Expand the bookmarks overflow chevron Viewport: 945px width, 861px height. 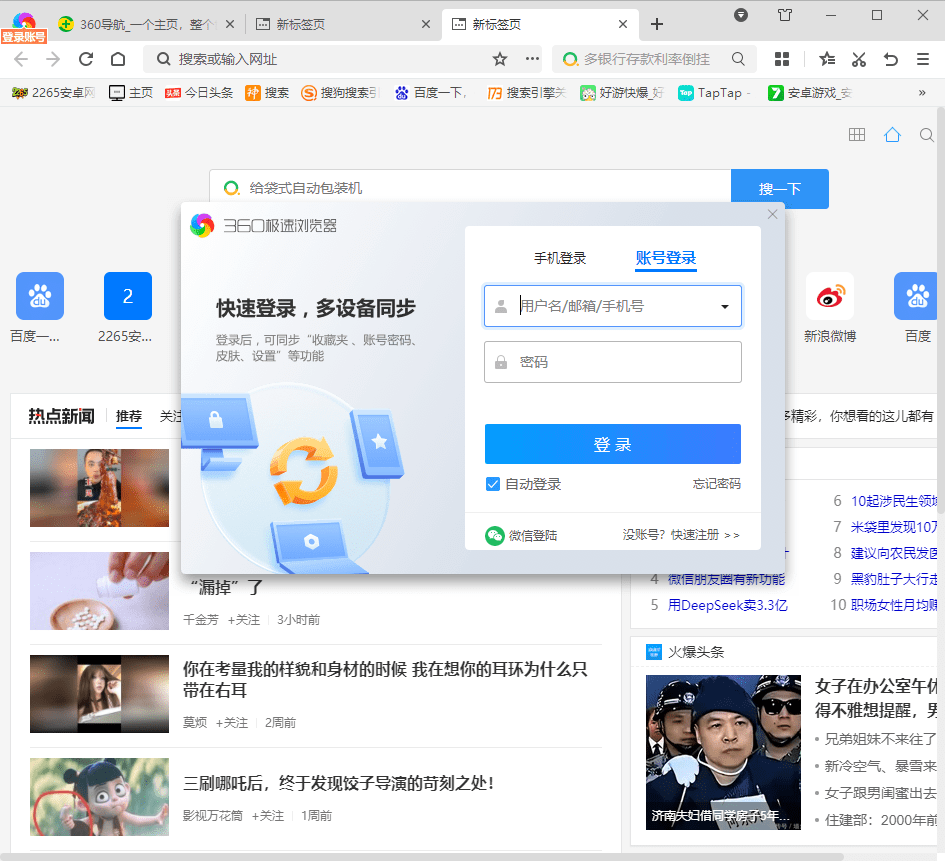pos(921,91)
